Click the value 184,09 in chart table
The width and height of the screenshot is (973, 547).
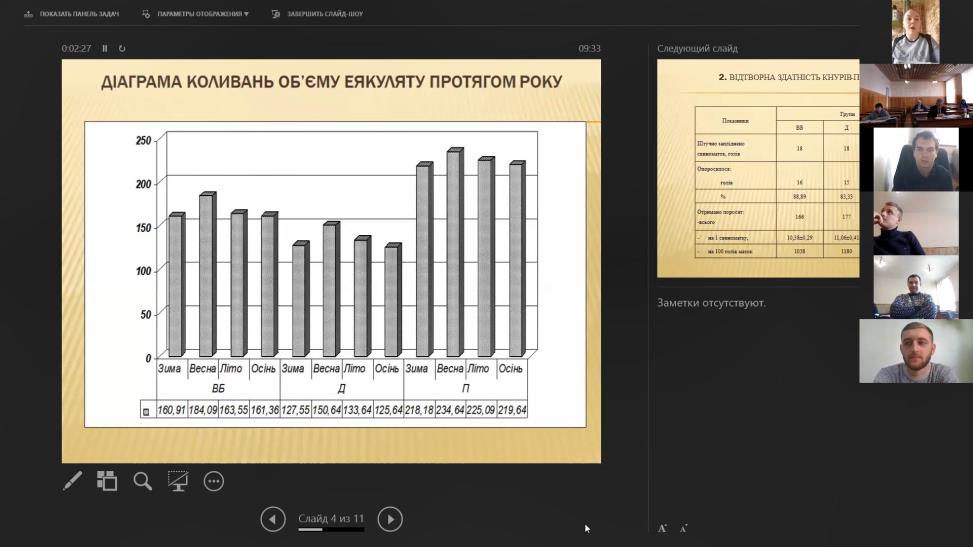click(x=202, y=410)
